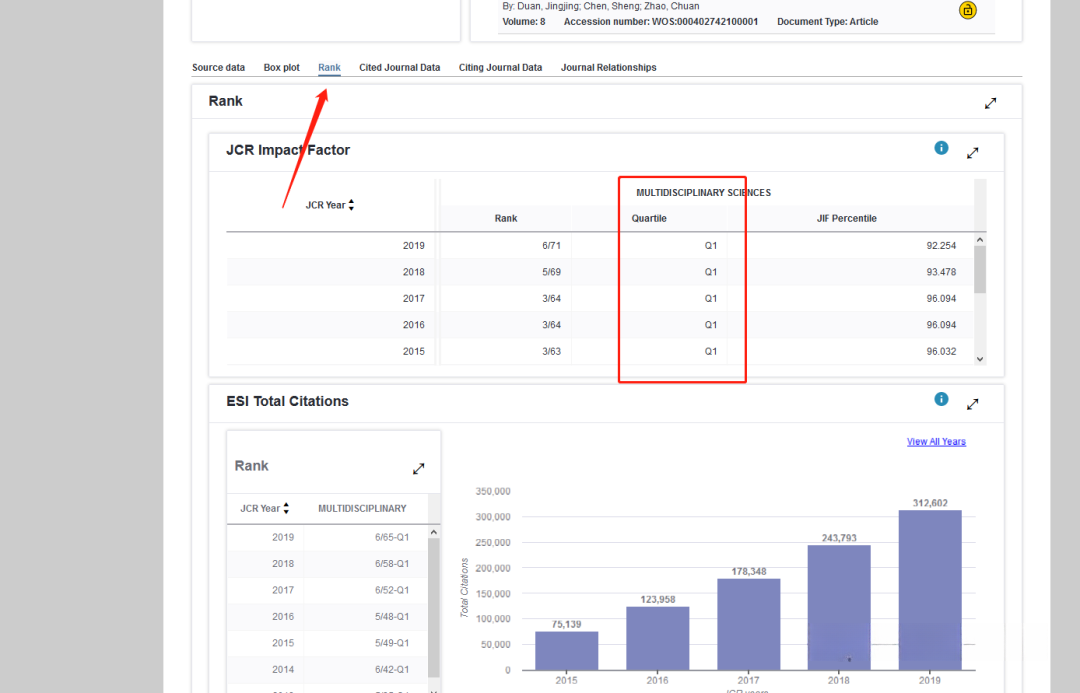Image resolution: width=1080 pixels, height=693 pixels.
Task: Click the View All Years link
Action: click(x=936, y=442)
